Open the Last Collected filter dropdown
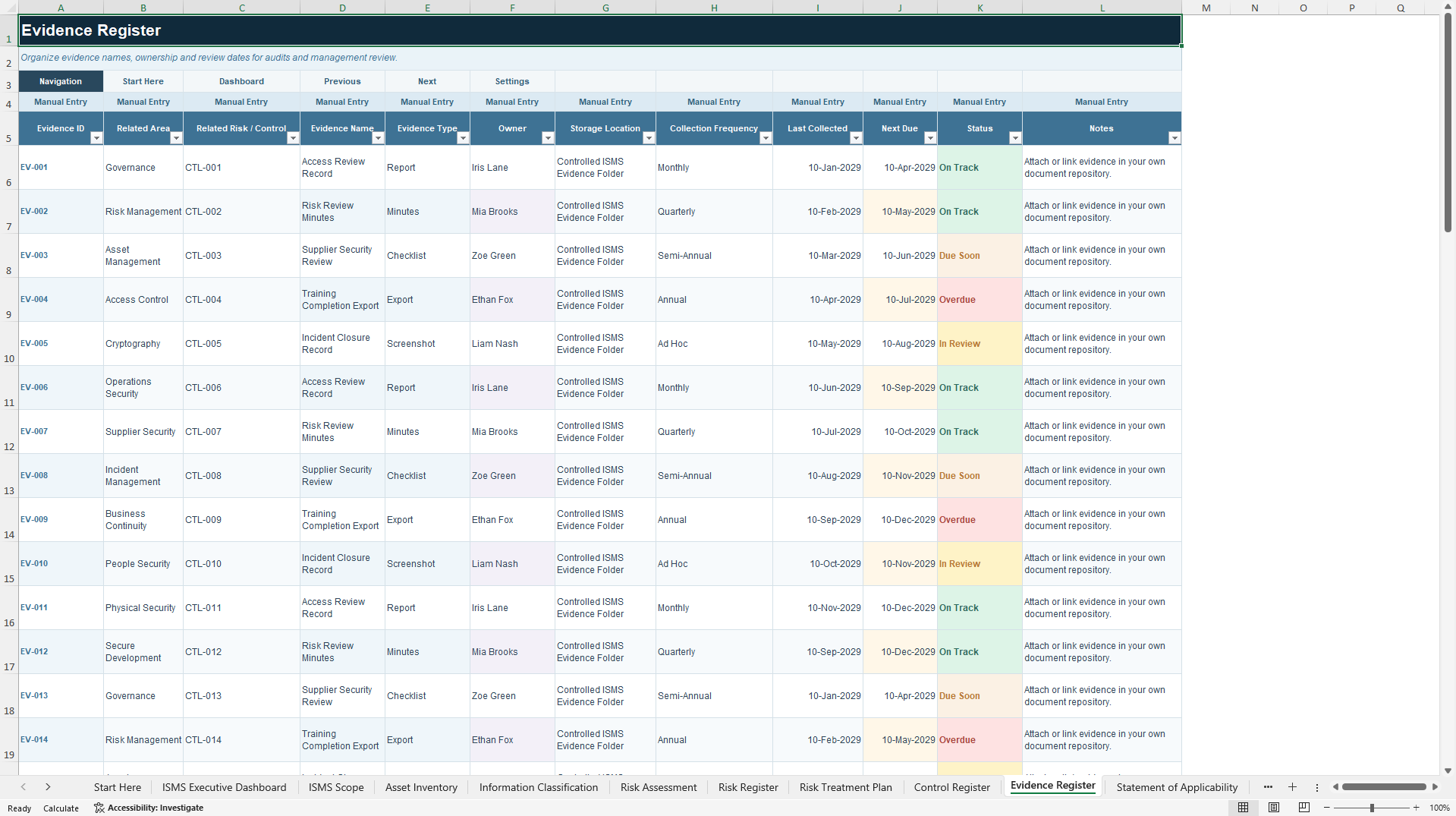The image size is (1456, 816). [856, 138]
